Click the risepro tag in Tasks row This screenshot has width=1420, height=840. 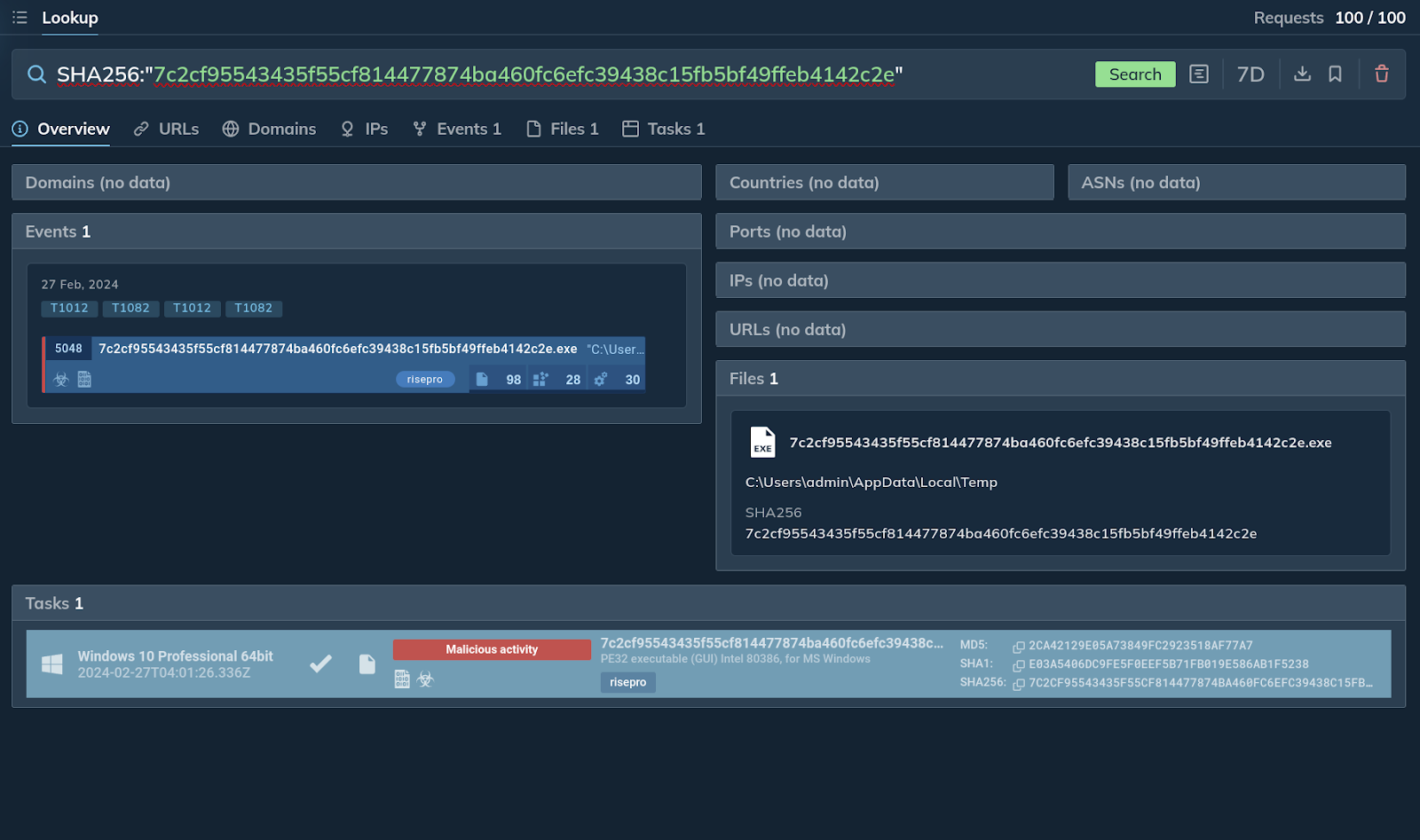coord(627,682)
